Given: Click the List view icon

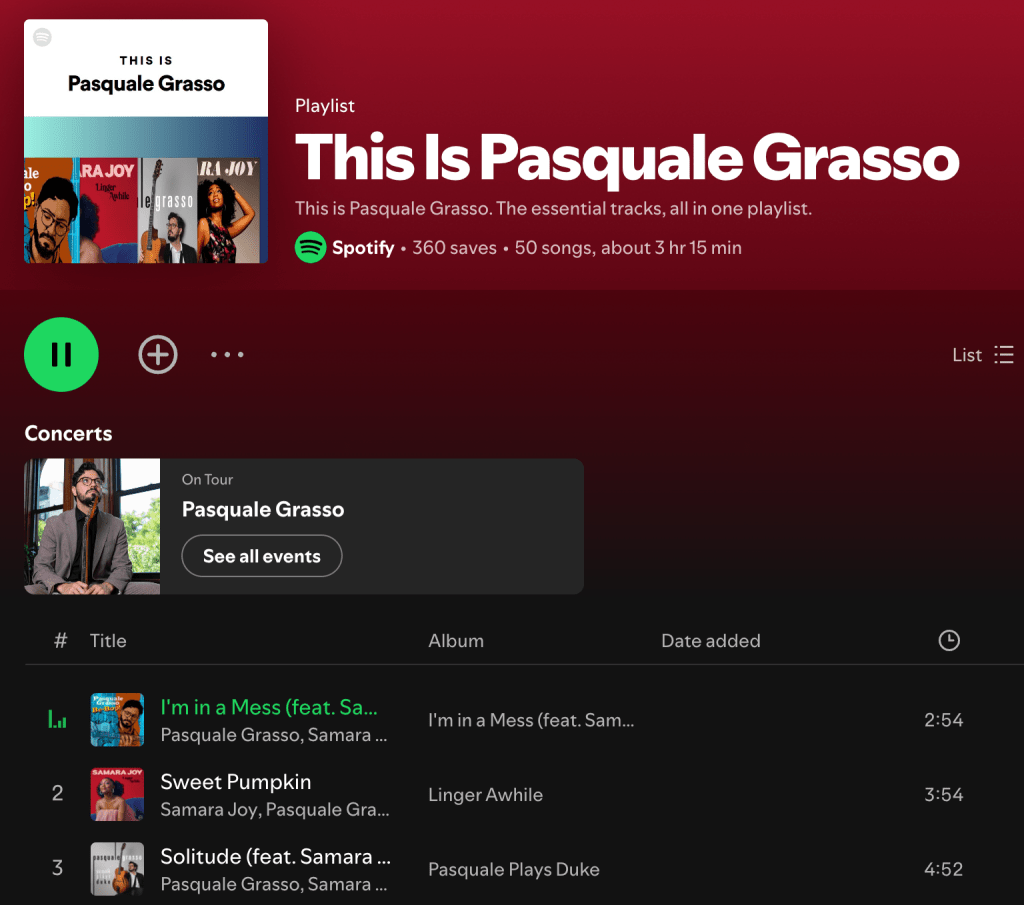Looking at the screenshot, I should 1004,355.
